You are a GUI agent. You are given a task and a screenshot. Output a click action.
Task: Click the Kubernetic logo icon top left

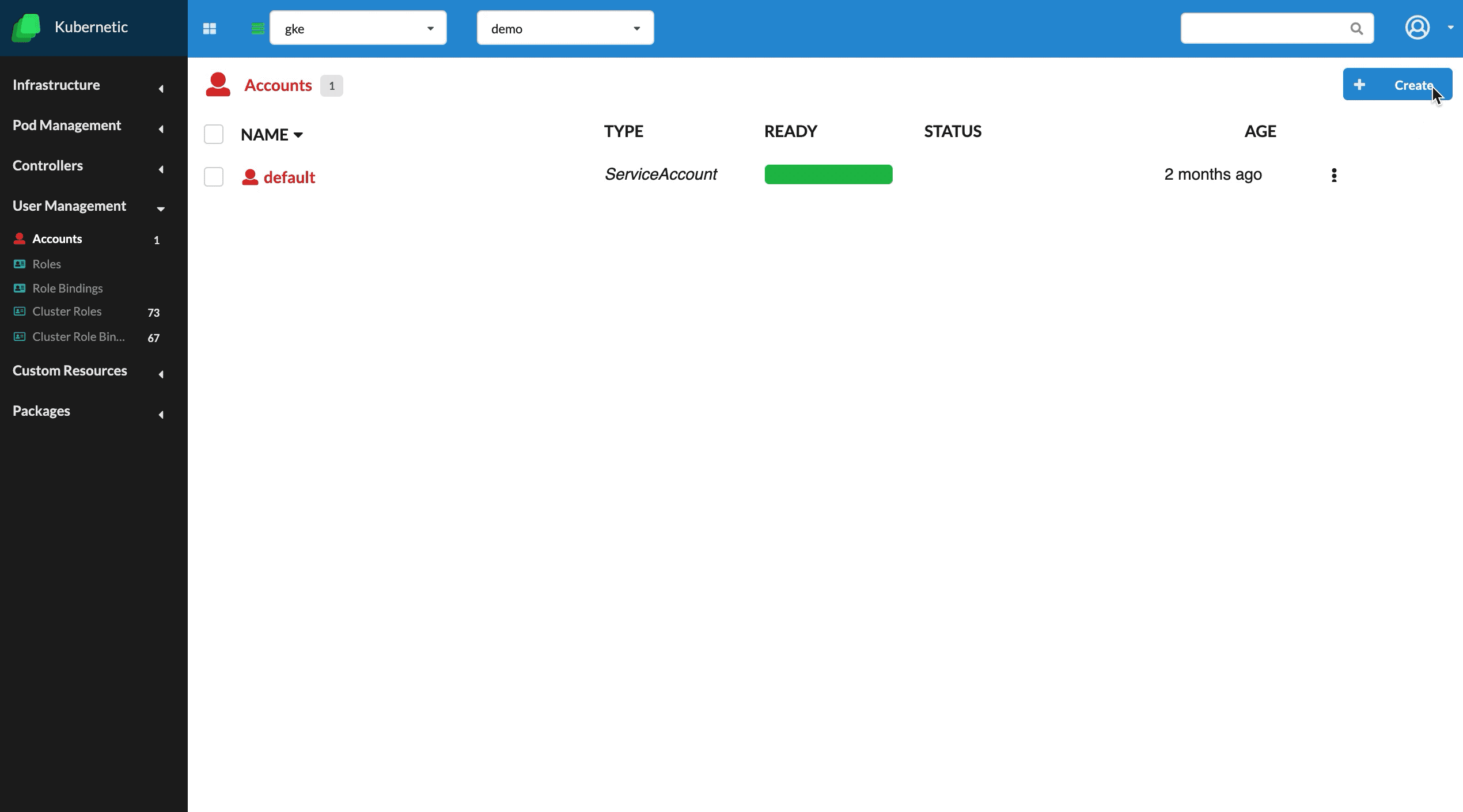[x=26, y=26]
